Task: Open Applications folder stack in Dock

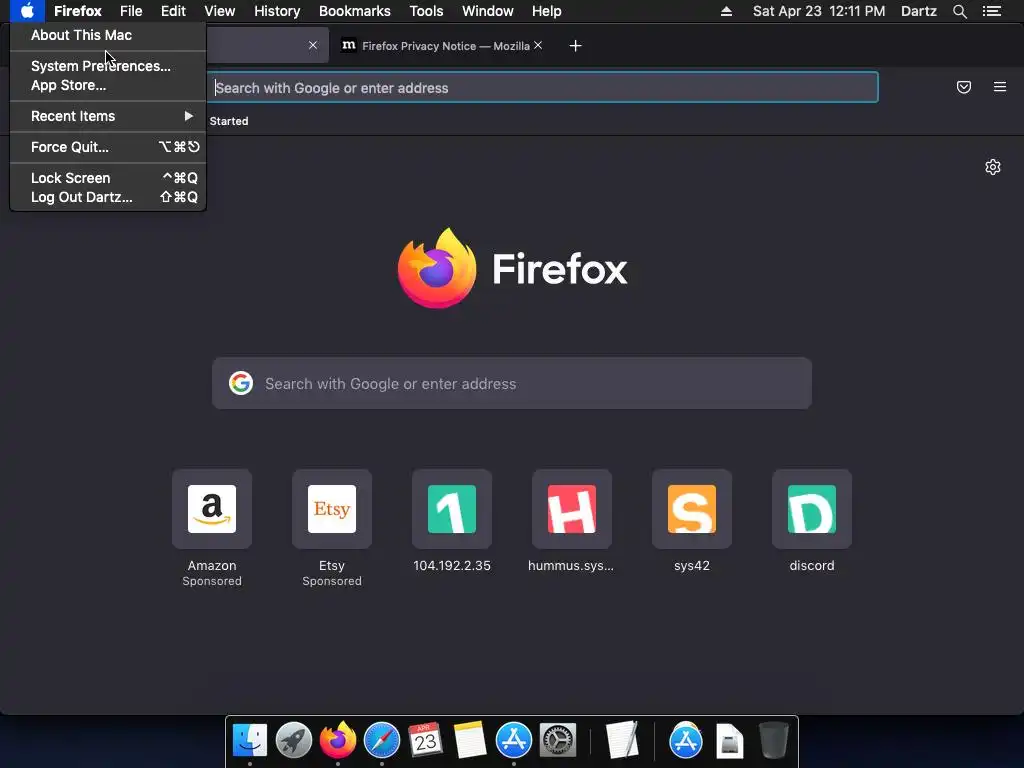Action: [686, 741]
